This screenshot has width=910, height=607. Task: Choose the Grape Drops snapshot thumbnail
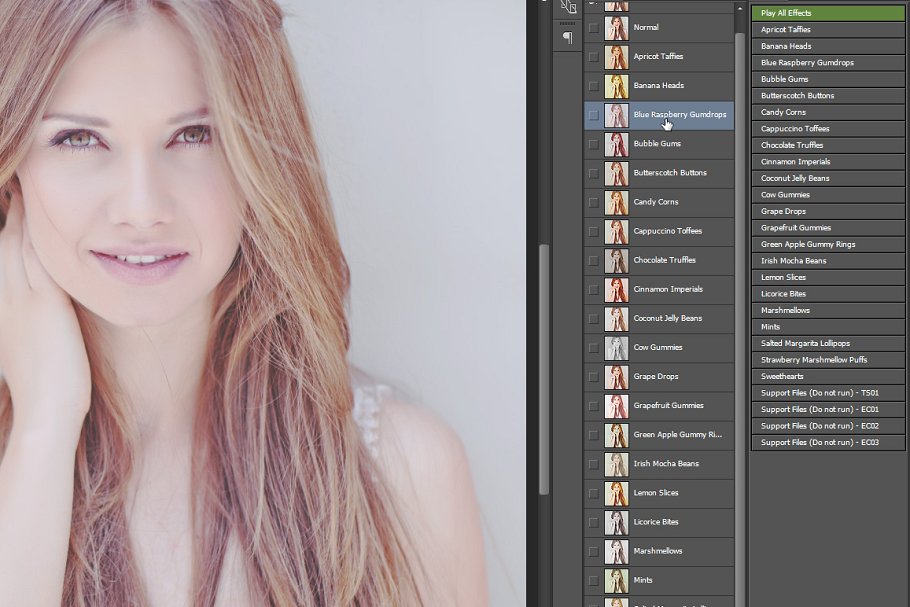(x=616, y=377)
